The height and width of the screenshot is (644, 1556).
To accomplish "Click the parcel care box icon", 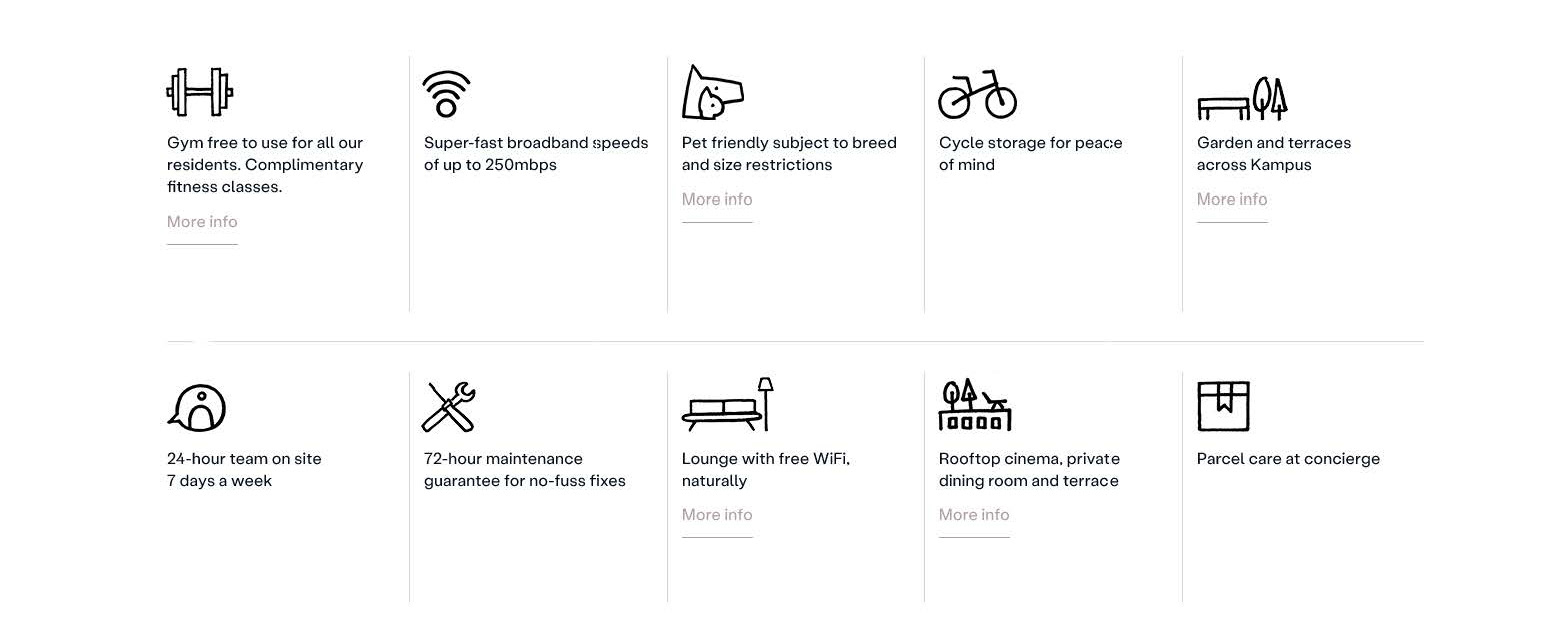I will [1223, 406].
